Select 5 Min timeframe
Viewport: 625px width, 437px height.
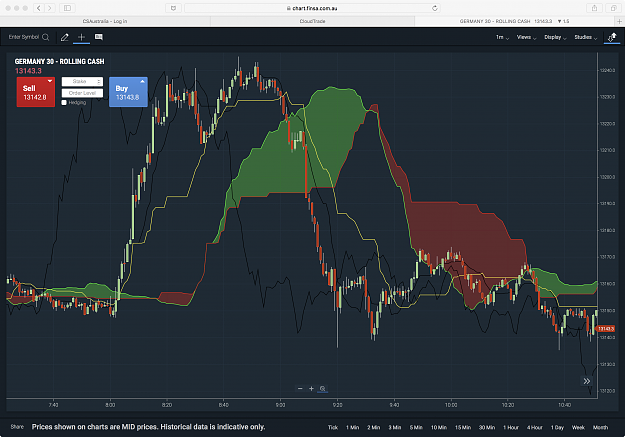pos(416,427)
